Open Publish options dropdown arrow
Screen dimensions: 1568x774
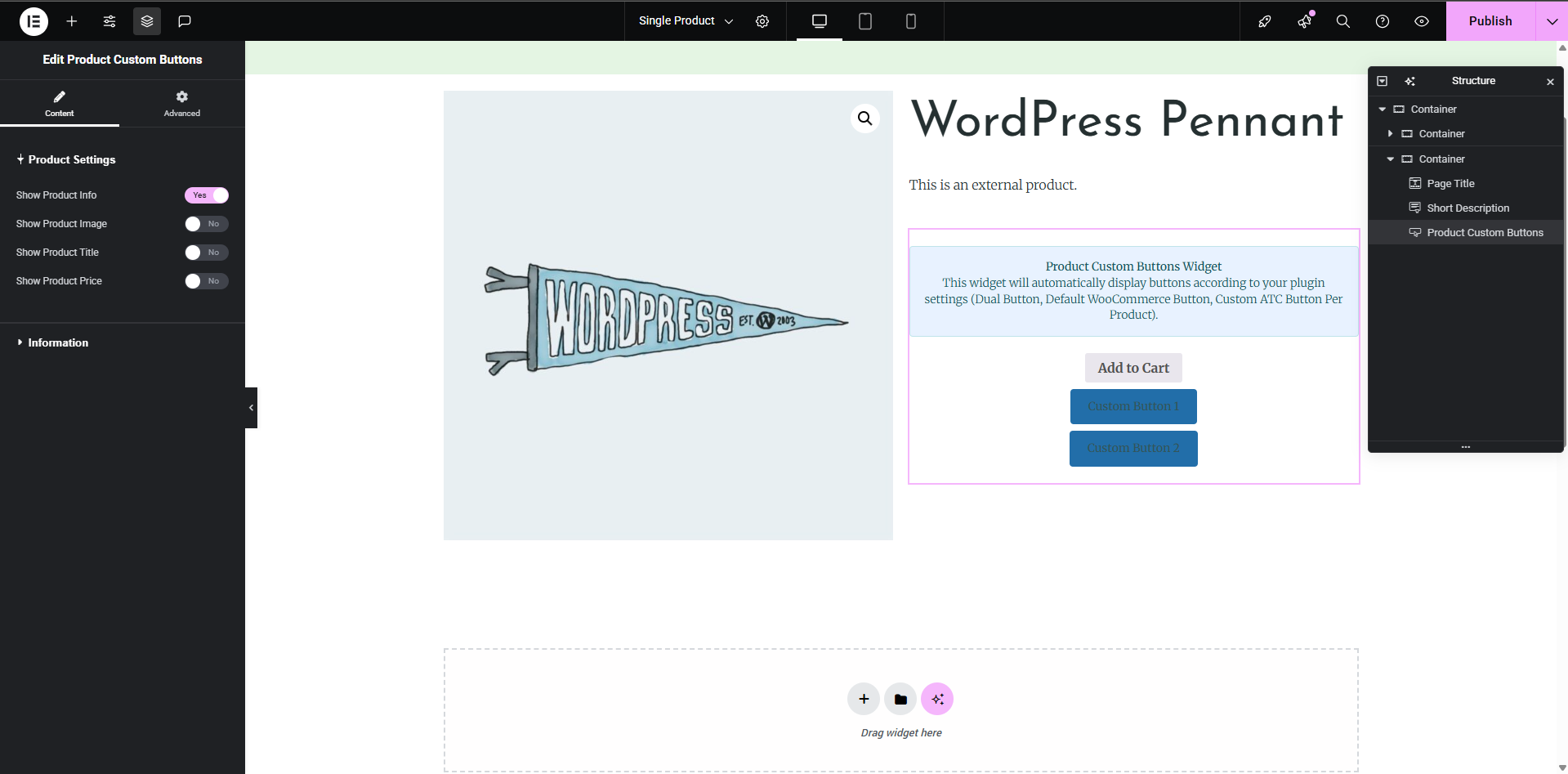(1552, 21)
